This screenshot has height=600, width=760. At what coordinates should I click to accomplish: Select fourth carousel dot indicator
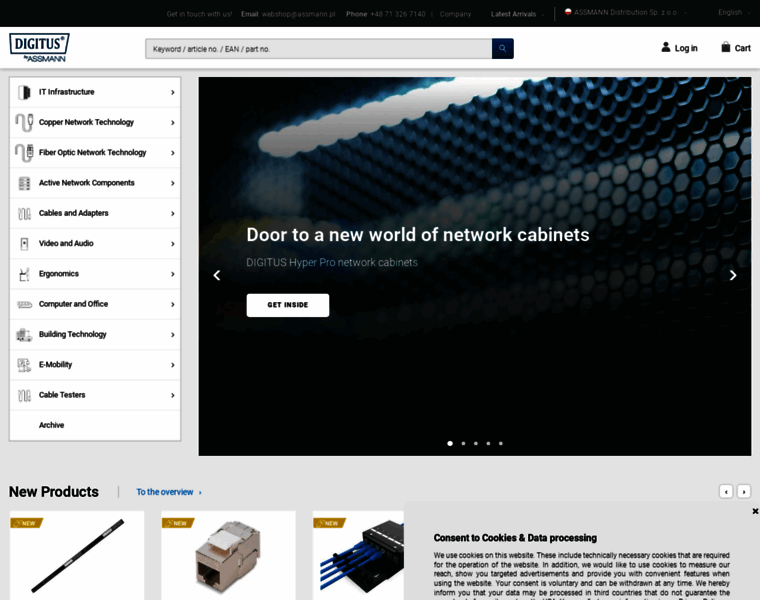[x=488, y=443]
